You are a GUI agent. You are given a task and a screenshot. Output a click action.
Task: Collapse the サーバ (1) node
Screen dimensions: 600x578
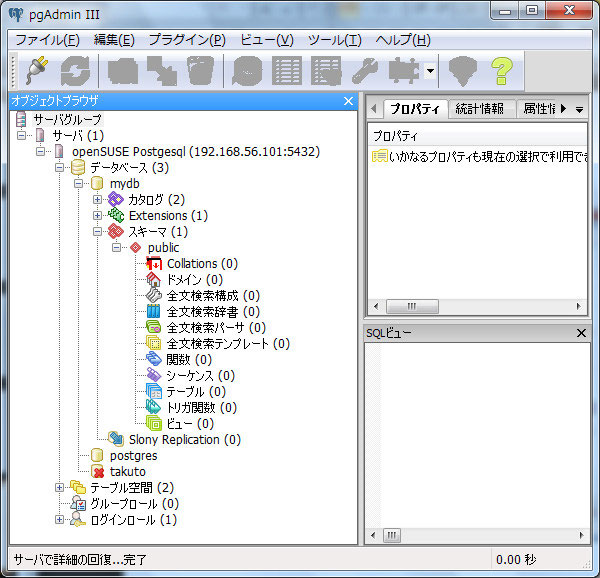22,135
